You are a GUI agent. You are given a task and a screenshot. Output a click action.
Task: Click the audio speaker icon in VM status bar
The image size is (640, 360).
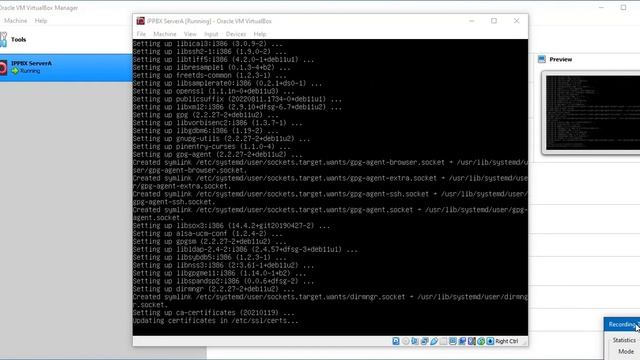click(415, 341)
